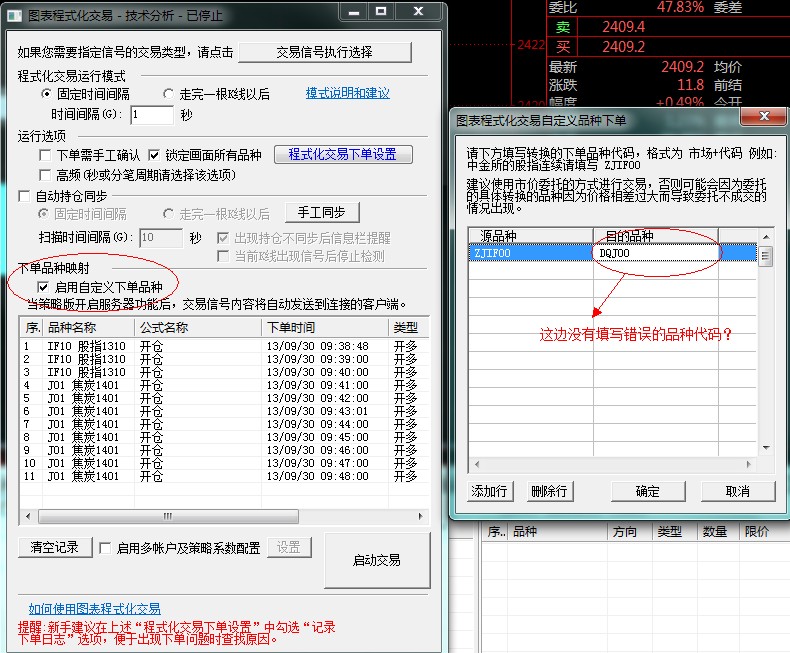
Task: Open the 模式说明和建议 link
Action: pos(347,93)
